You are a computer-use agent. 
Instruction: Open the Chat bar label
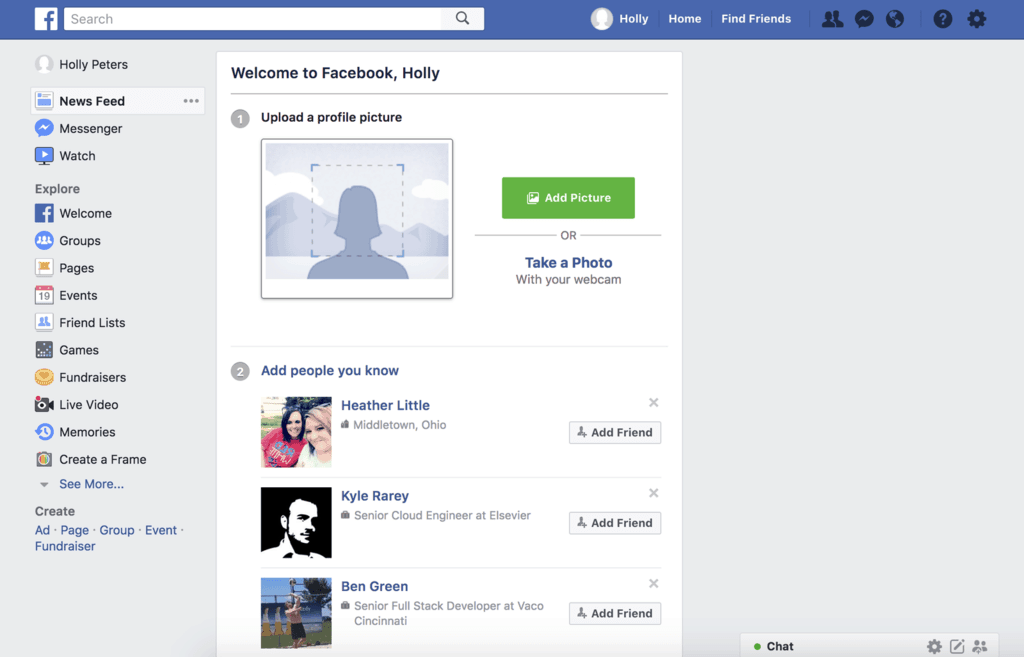click(x=780, y=647)
